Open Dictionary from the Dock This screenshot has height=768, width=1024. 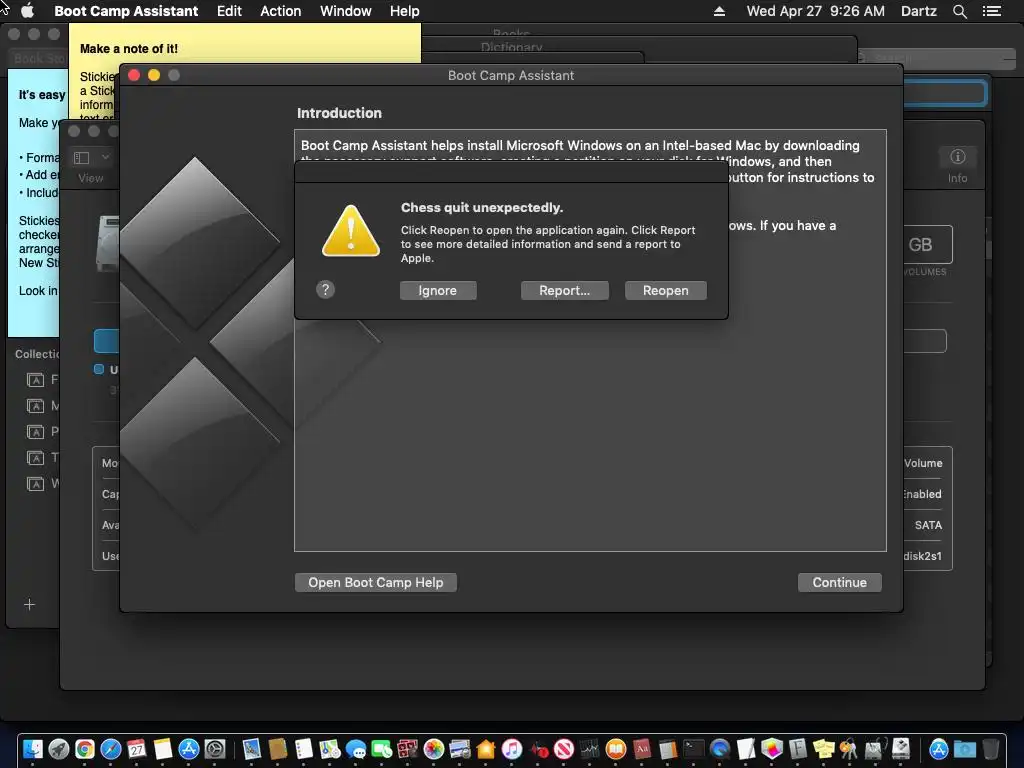tap(642, 748)
